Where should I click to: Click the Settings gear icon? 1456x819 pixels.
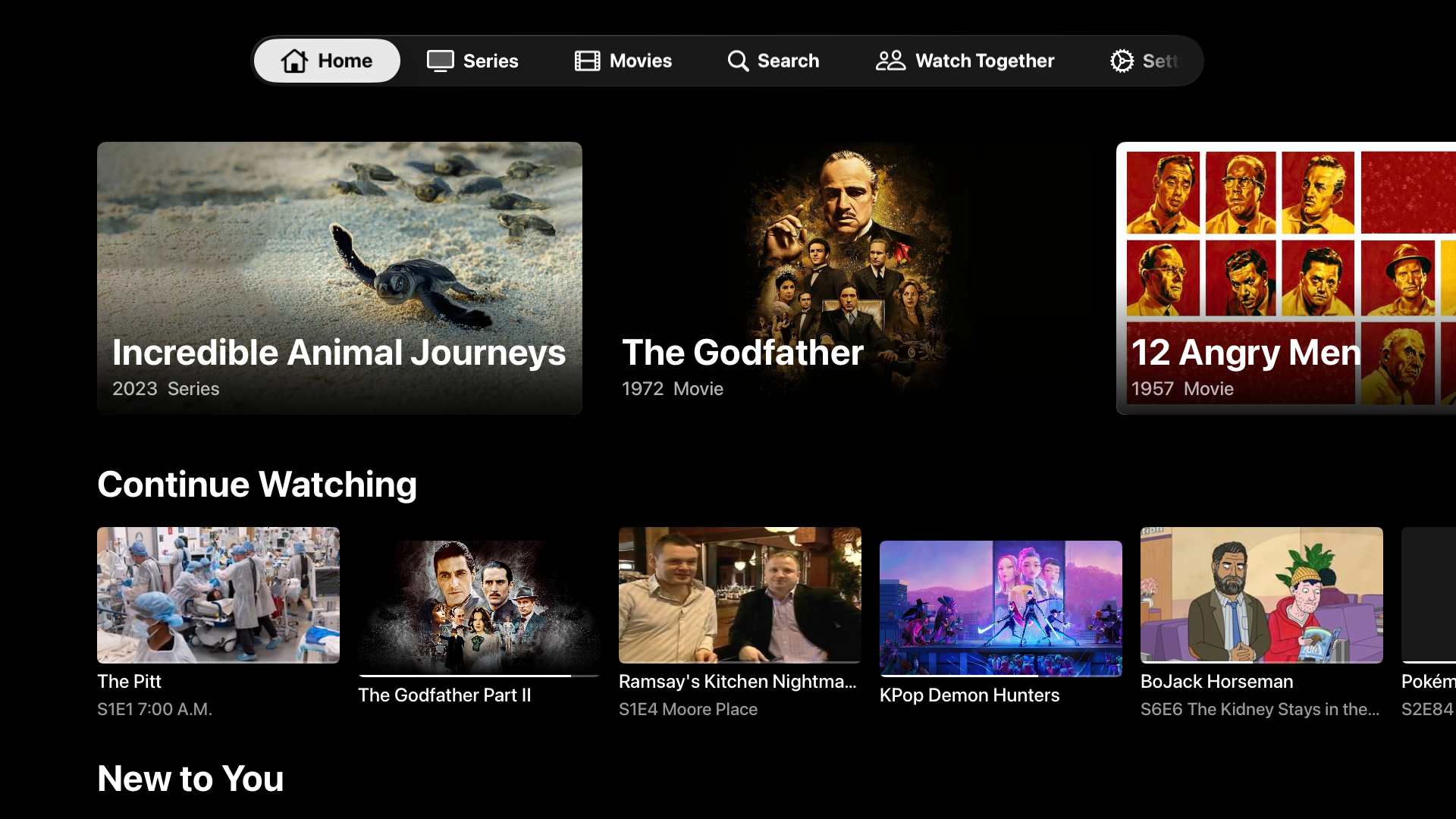coord(1122,61)
